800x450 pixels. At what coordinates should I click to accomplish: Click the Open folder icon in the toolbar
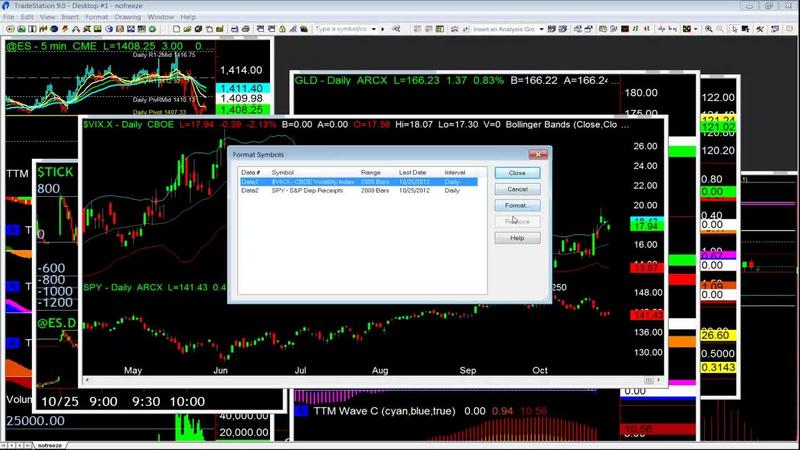point(187,29)
